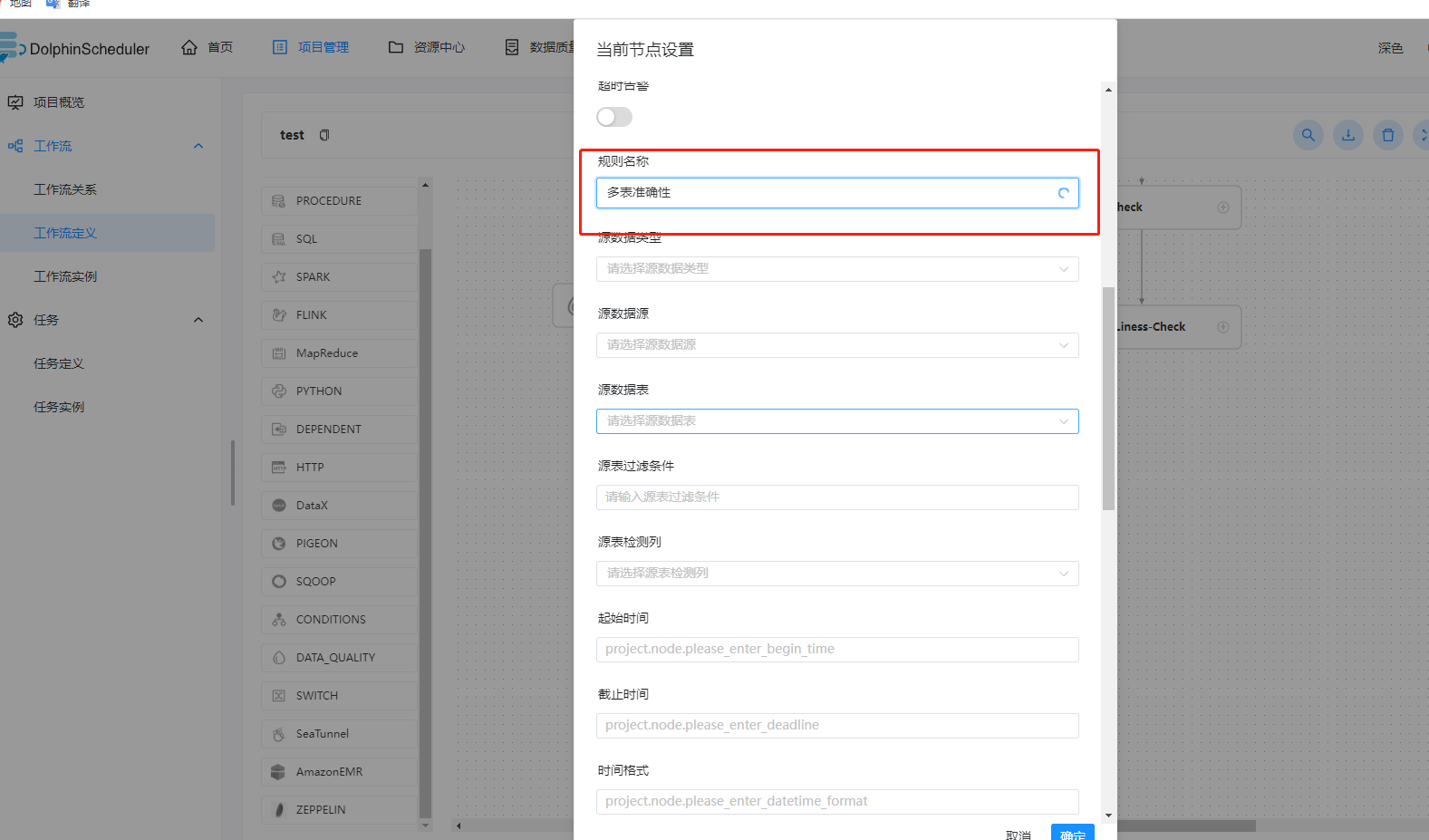Open 工作流关系 in the sidebar
Image resolution: width=1429 pixels, height=840 pixels.
[65, 189]
